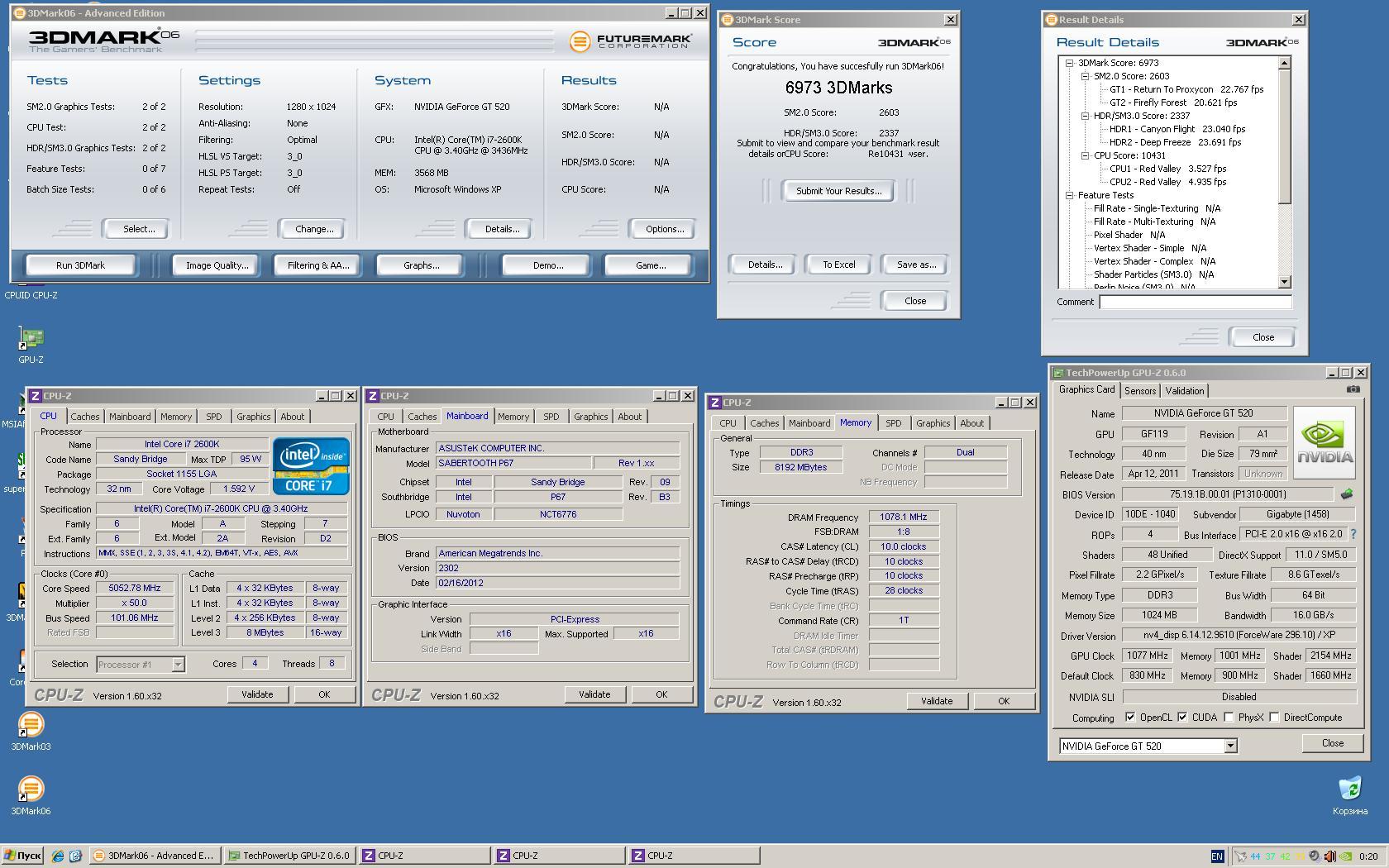
Task: Toggle the CUDA checkbox in GPU-Z
Action: click(x=1182, y=718)
